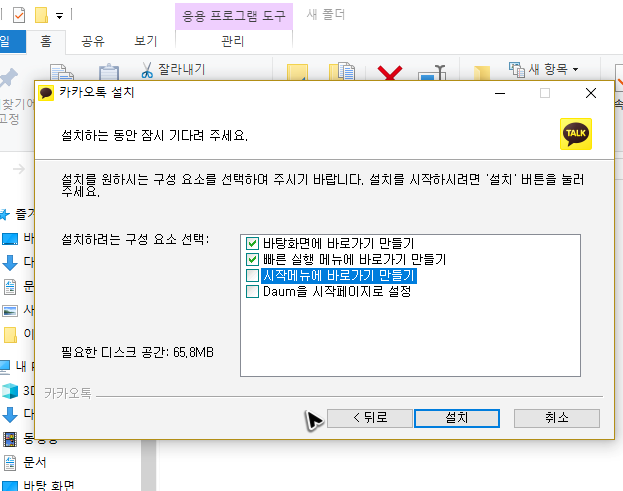
Task: Switch to the 보기 ribbon tab
Action: pyautogui.click(x=146, y=41)
